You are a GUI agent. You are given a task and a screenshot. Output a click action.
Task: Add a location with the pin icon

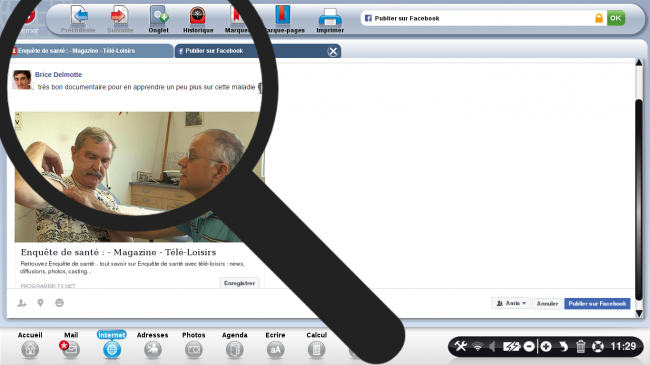(40, 303)
